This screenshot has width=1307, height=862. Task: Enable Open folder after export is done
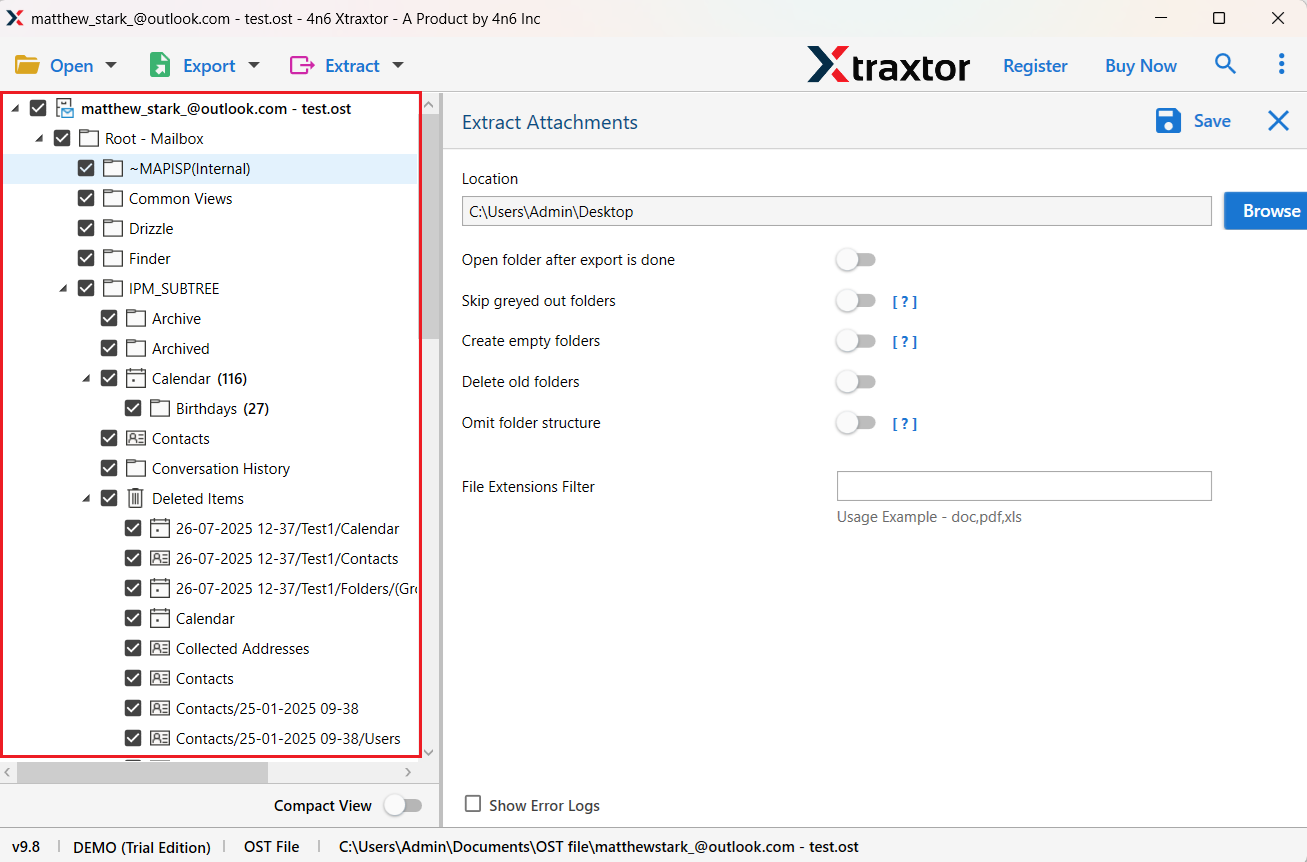click(x=856, y=260)
